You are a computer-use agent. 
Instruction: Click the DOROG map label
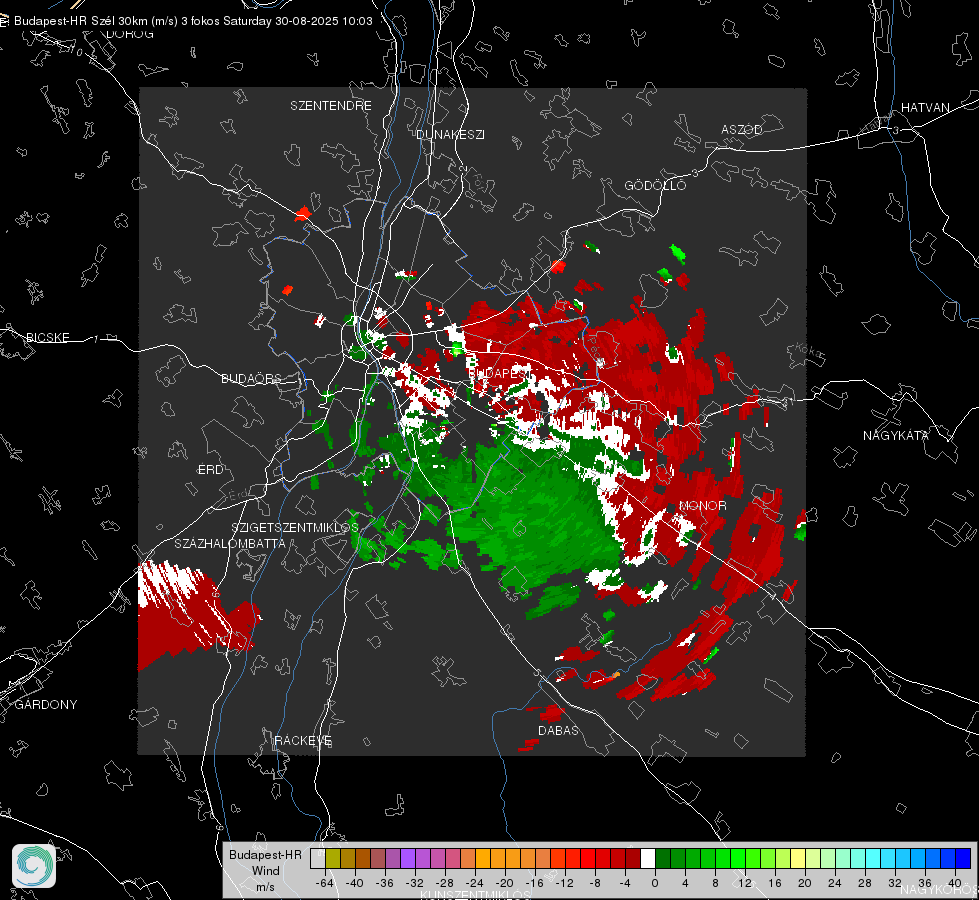[x=130, y=34]
